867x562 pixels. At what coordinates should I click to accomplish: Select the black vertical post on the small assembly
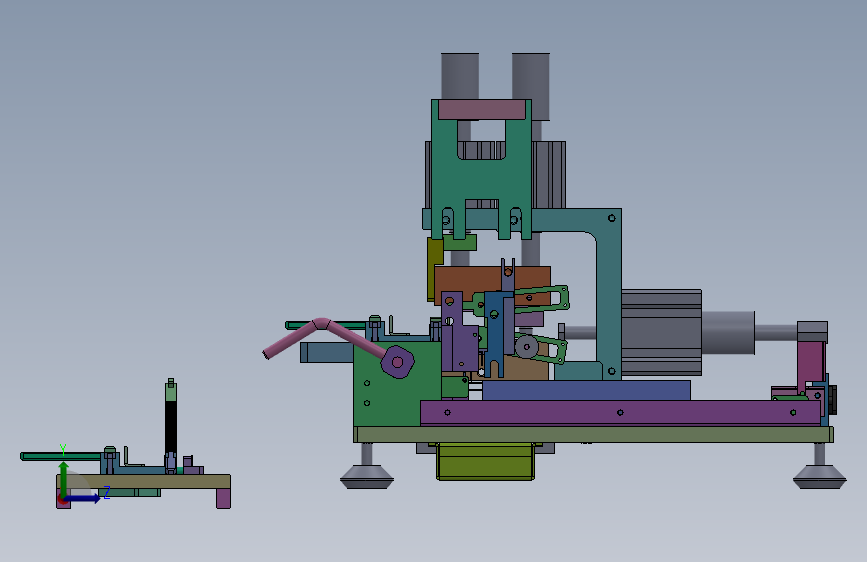(171, 427)
